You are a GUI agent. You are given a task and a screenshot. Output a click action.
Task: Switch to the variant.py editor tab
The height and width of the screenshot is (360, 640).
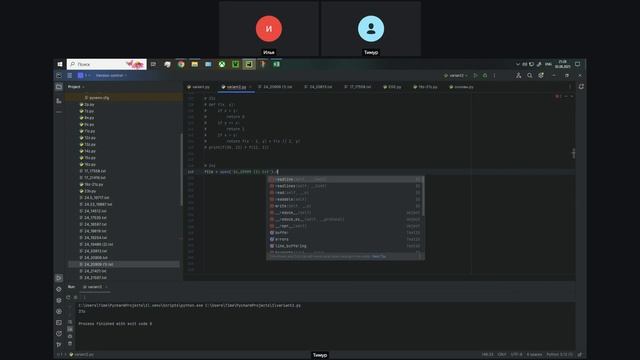199,87
